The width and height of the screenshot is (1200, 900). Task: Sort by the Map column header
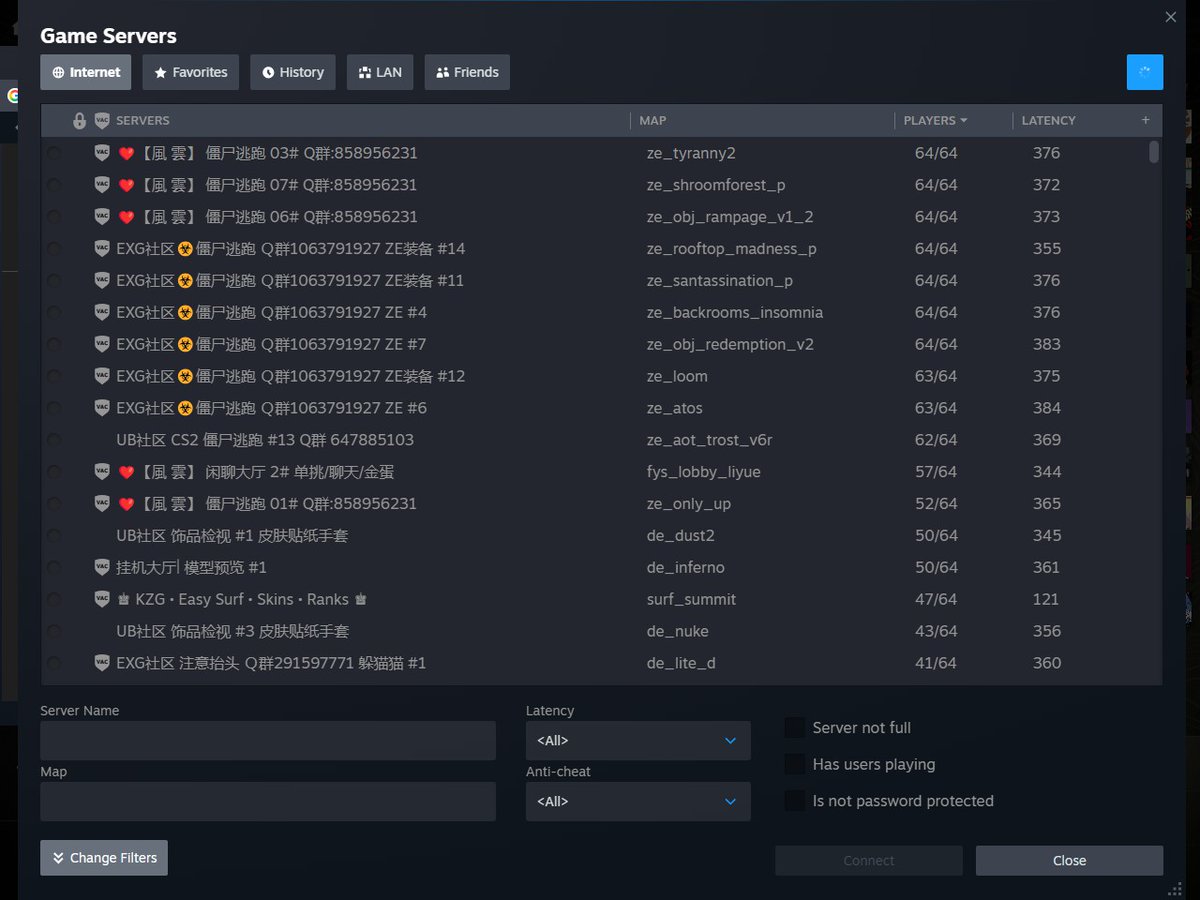[653, 120]
